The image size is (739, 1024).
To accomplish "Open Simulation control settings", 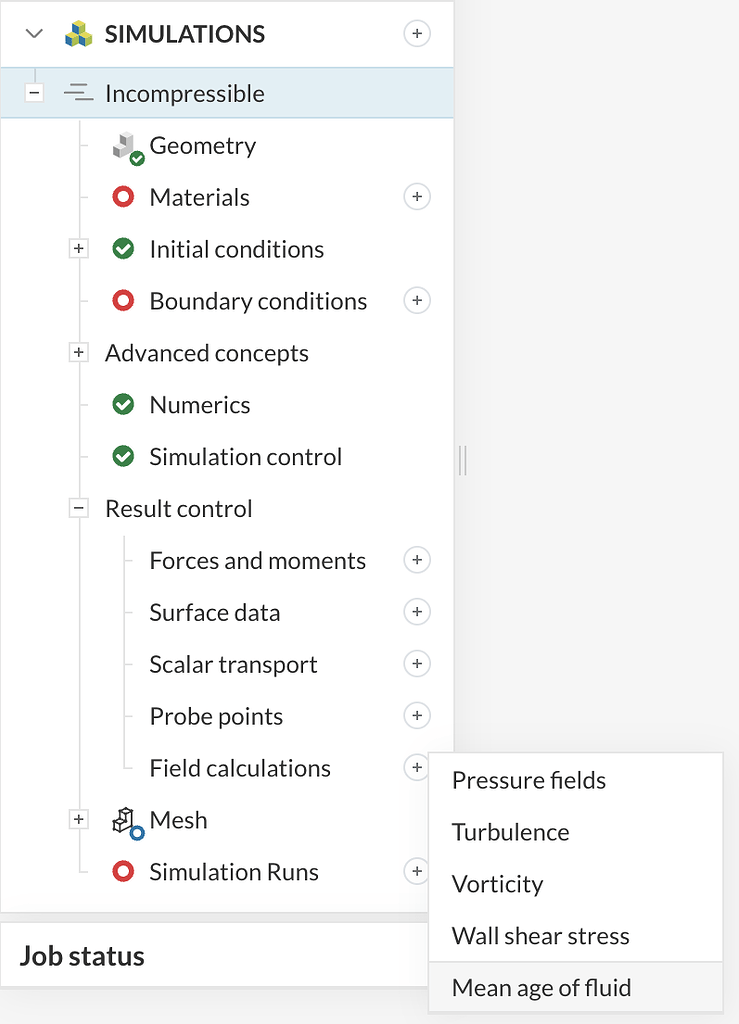I will (245, 457).
